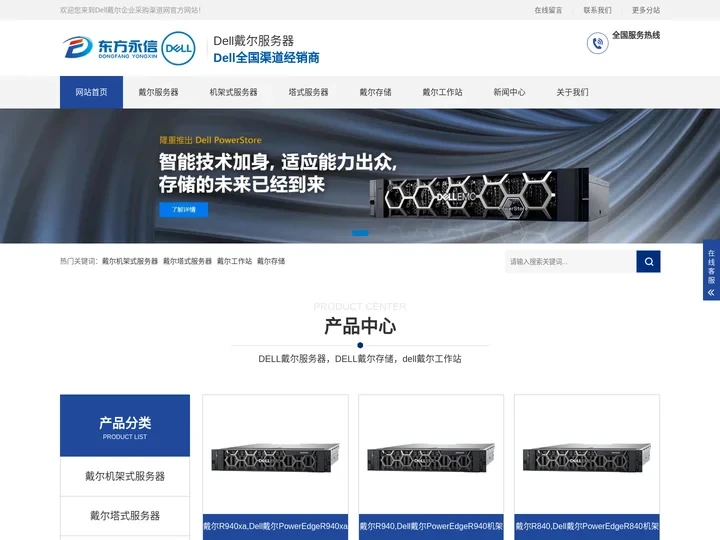Open 戴尔存储 menu item

pos(375,92)
